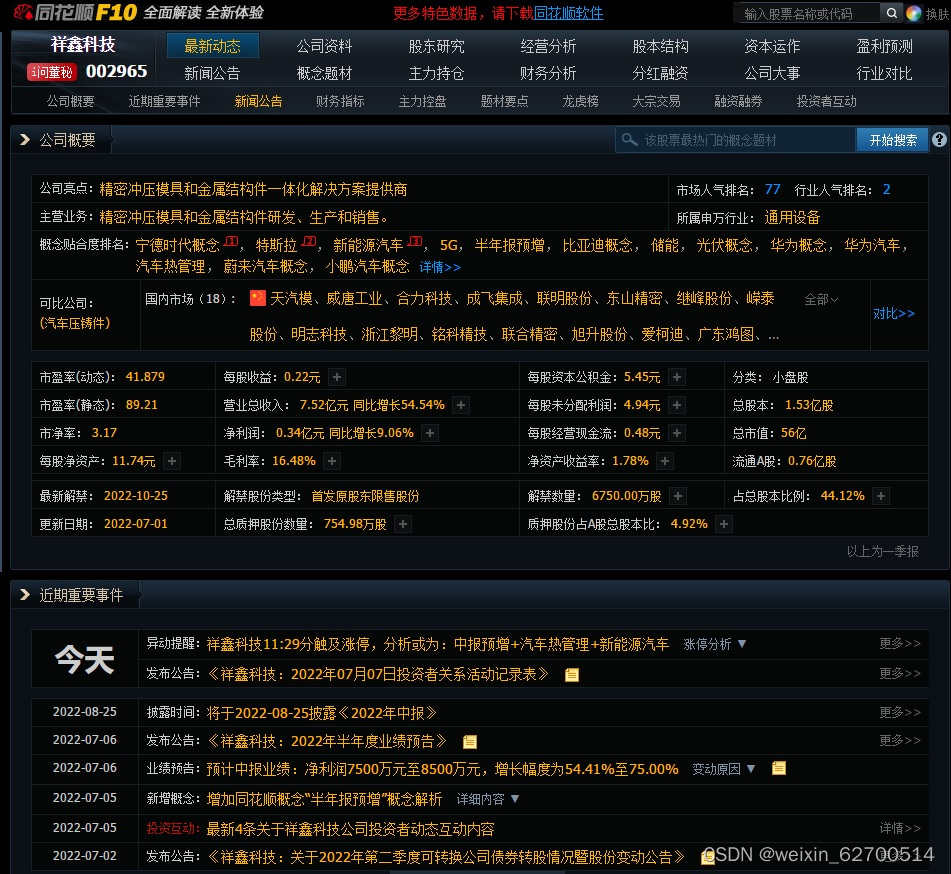Switch to 融资融券 sub-tab
The height and width of the screenshot is (874, 951).
[x=738, y=101]
